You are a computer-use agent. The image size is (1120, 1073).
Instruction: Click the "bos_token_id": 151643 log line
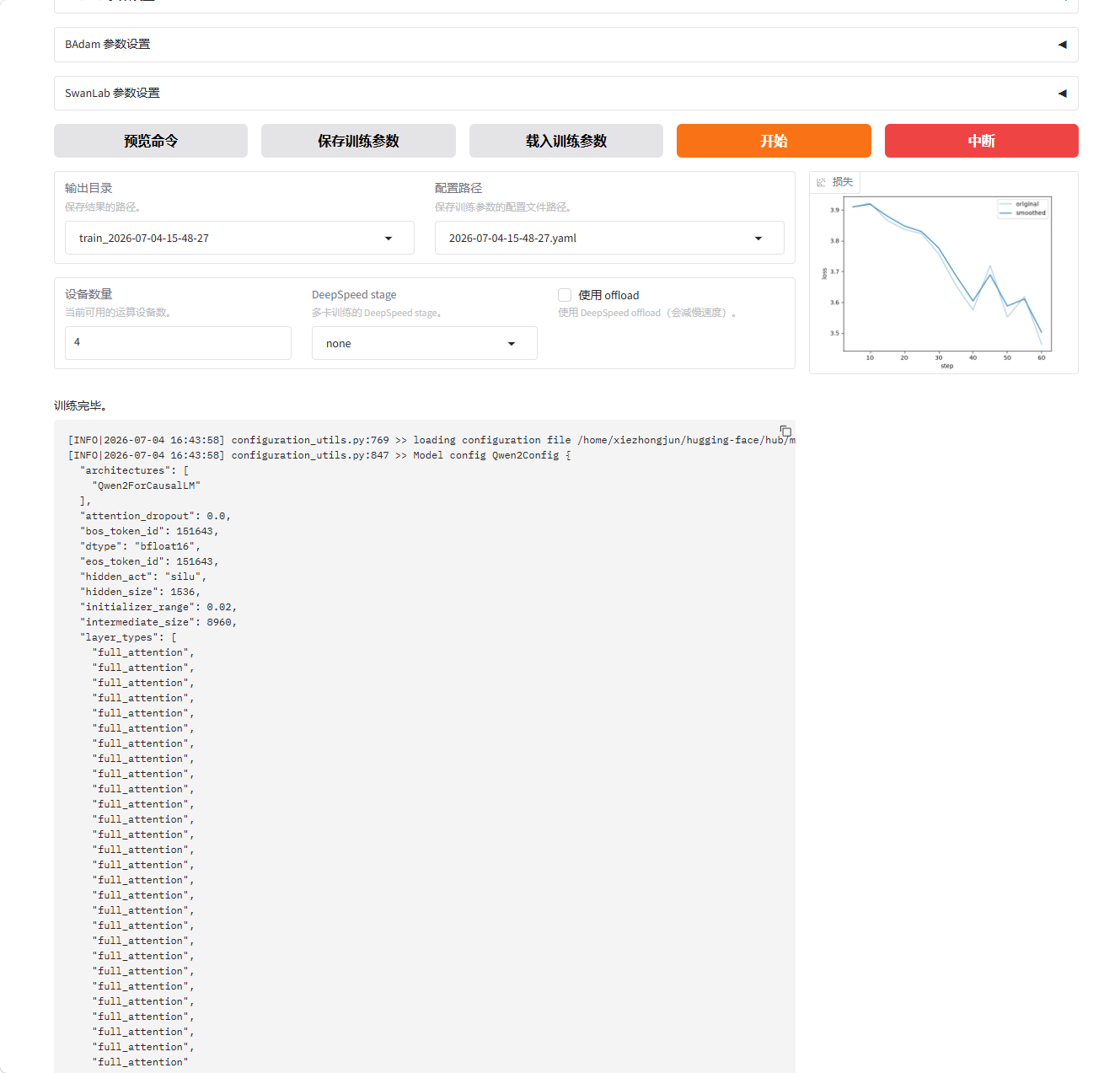pos(149,531)
